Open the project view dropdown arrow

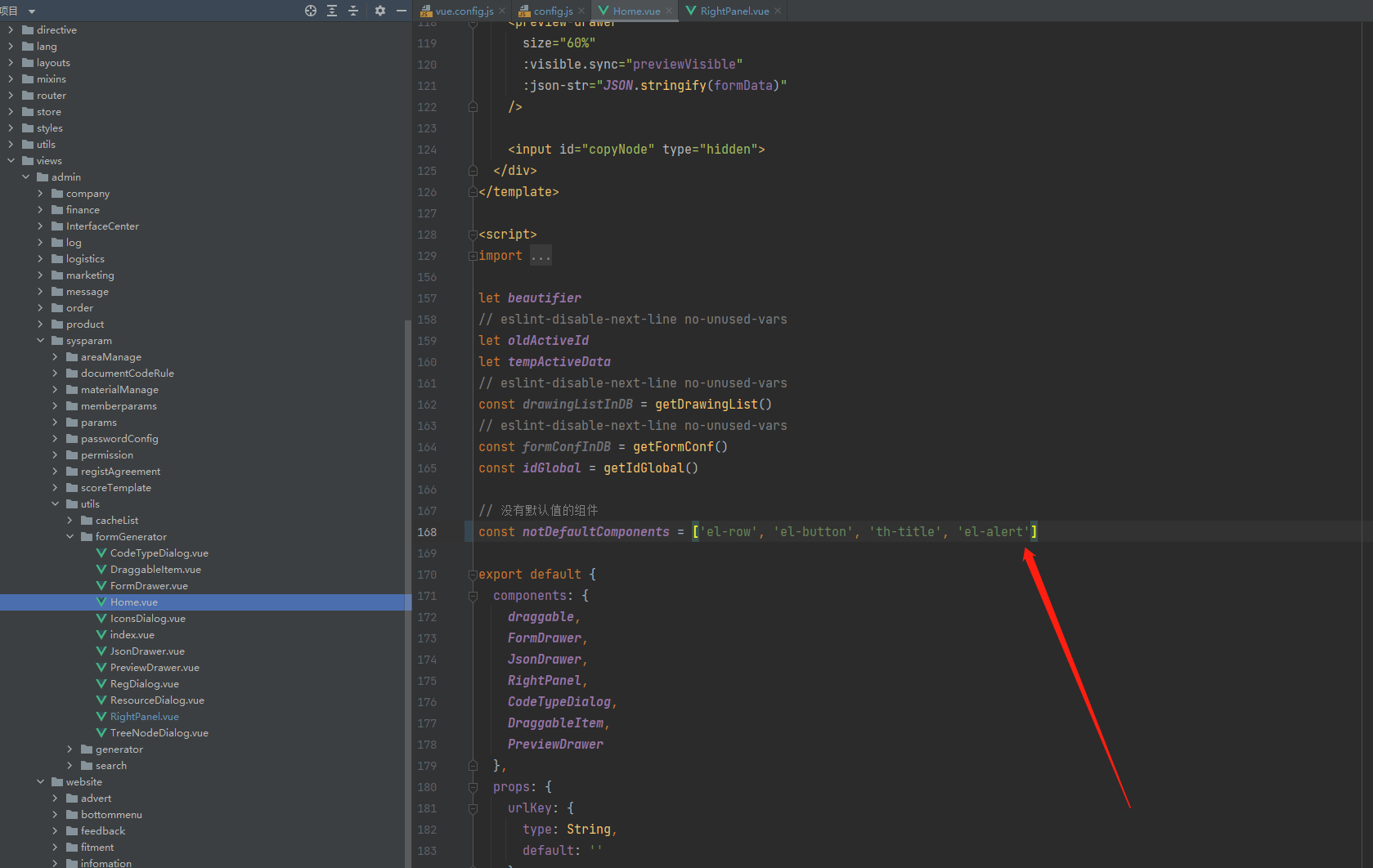pyautogui.click(x=32, y=11)
